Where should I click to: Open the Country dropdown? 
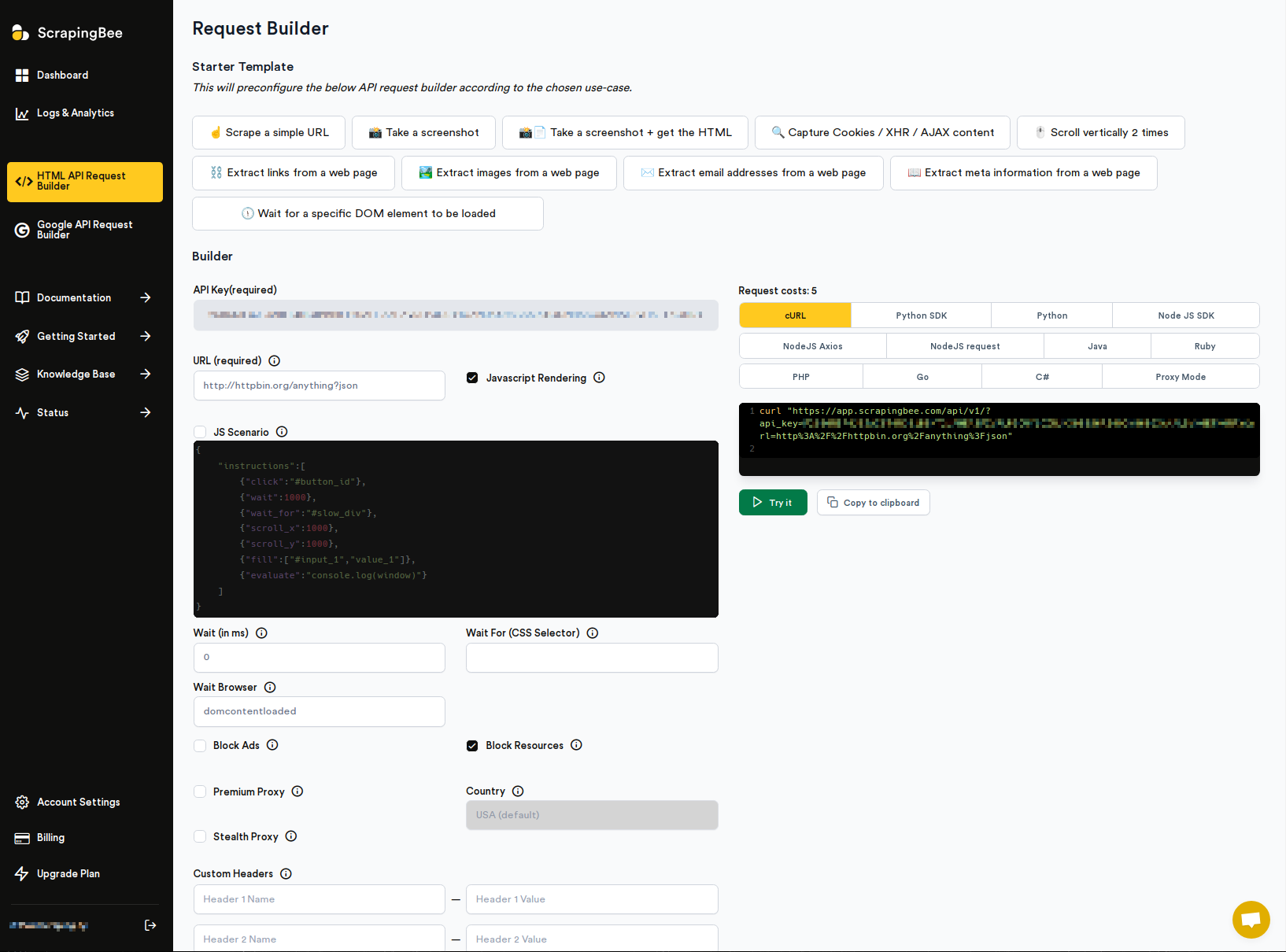click(592, 815)
